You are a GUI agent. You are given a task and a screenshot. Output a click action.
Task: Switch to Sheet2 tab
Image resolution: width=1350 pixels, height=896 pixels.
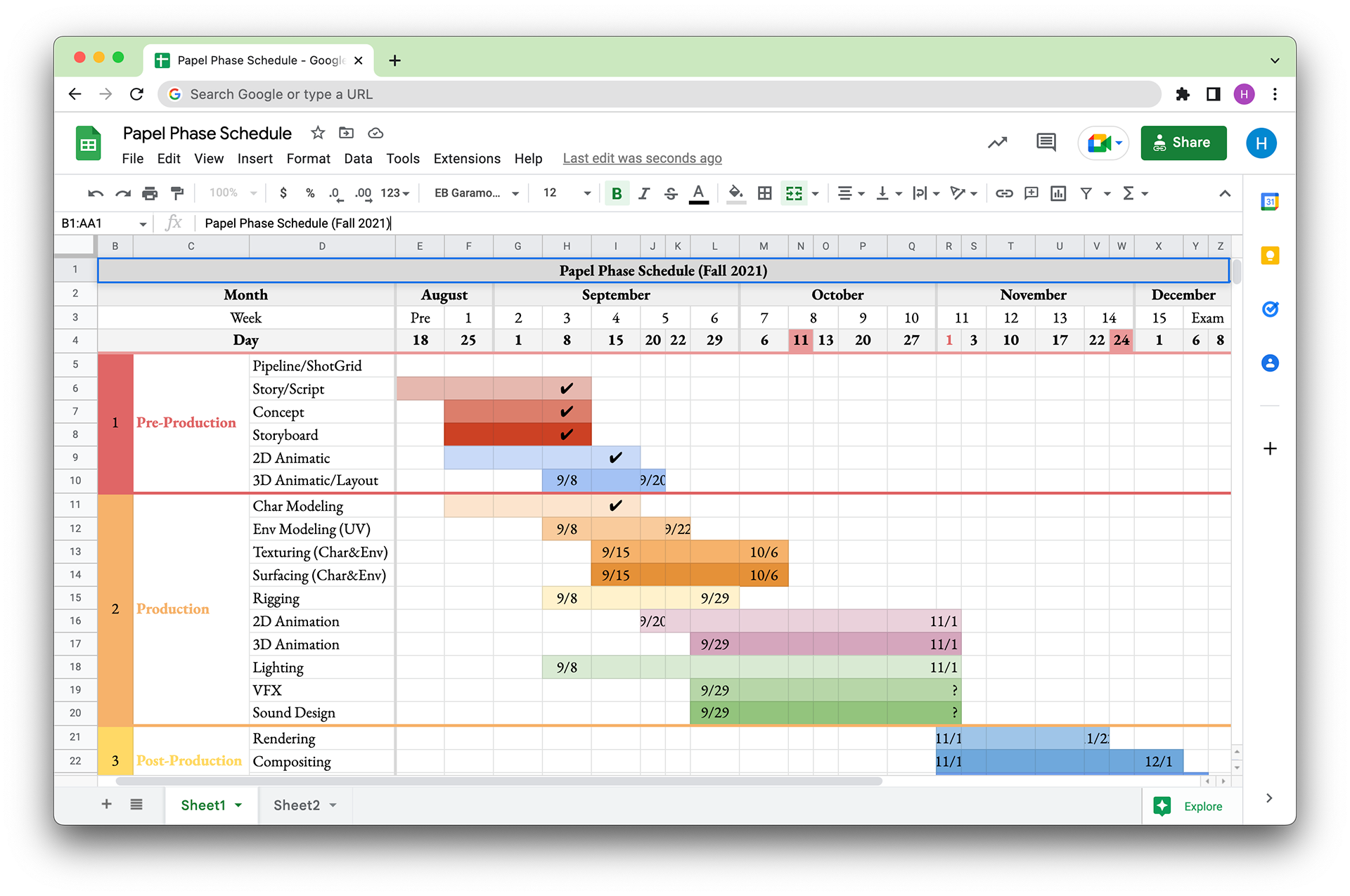click(x=297, y=805)
